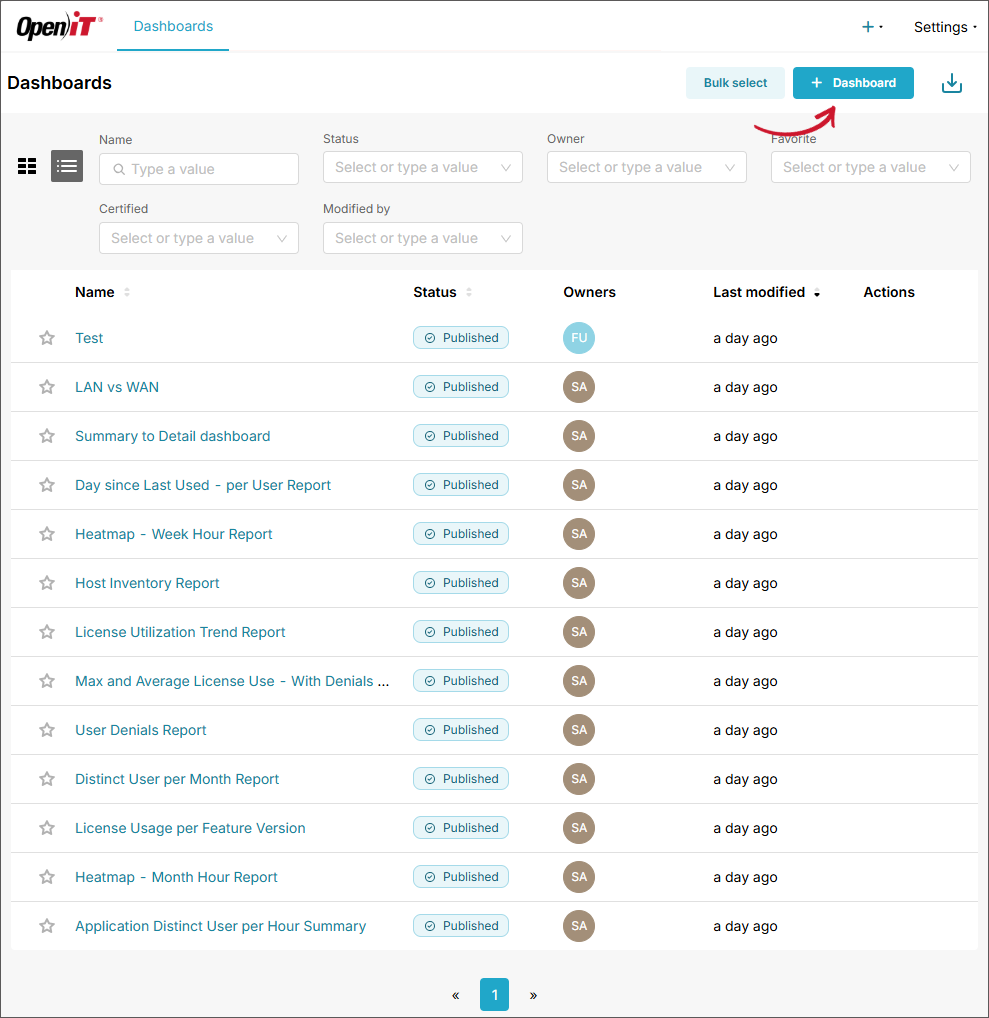Select page 1 in pagination

tap(494, 995)
